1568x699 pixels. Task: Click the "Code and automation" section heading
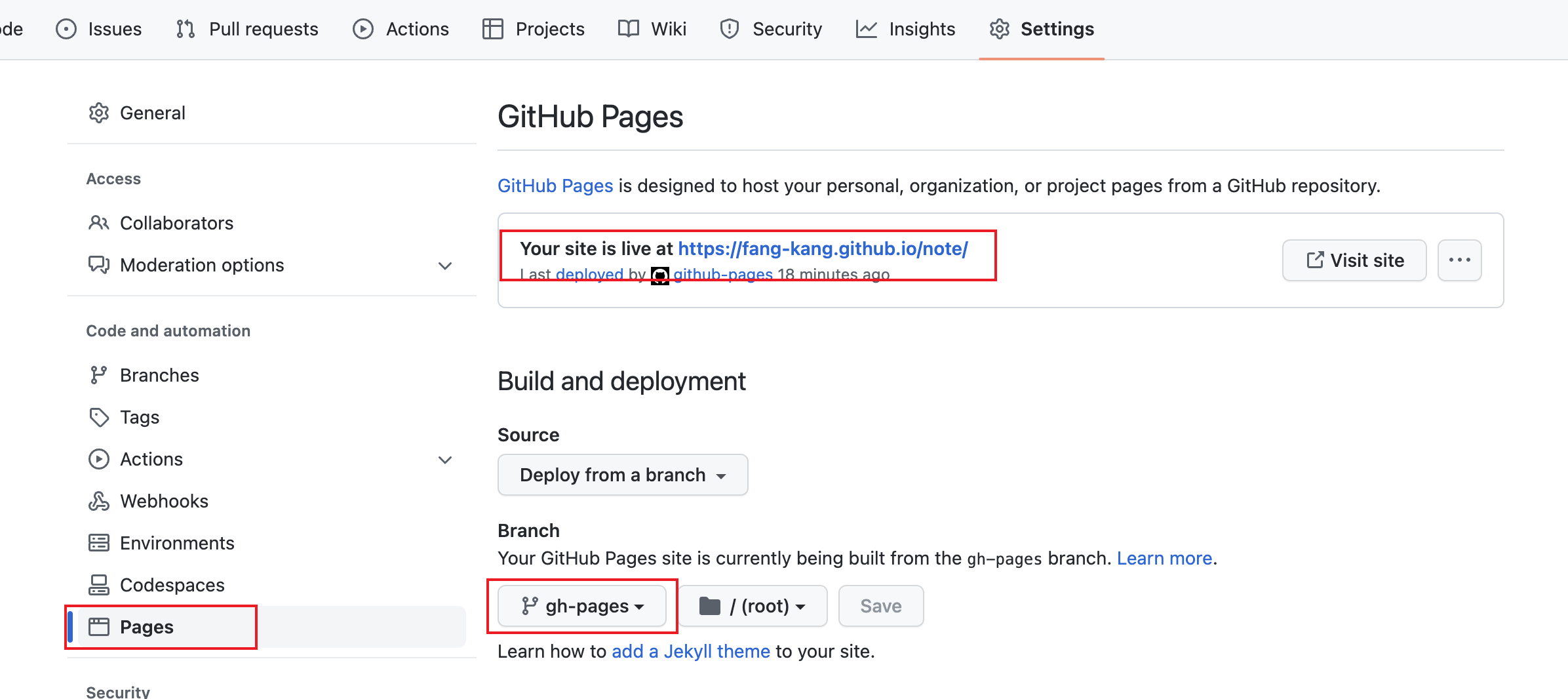click(x=168, y=330)
